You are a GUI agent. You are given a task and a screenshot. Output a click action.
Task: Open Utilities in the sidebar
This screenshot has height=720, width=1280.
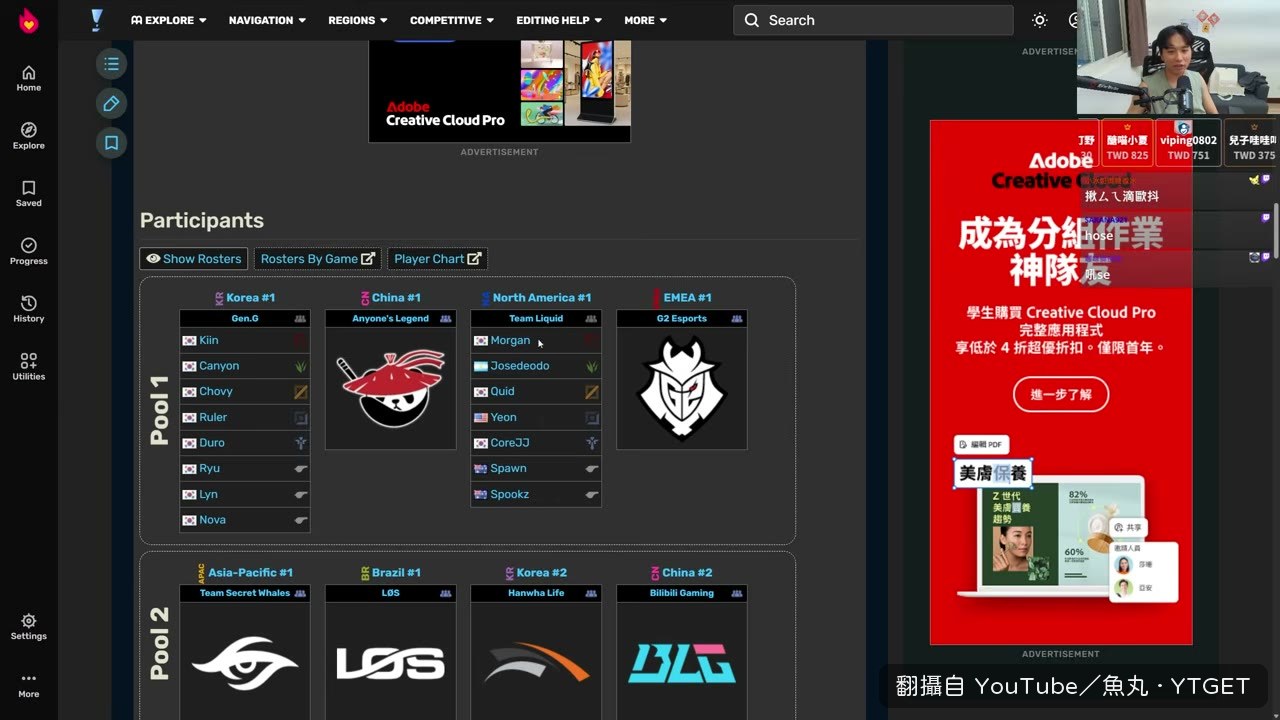[x=29, y=367]
